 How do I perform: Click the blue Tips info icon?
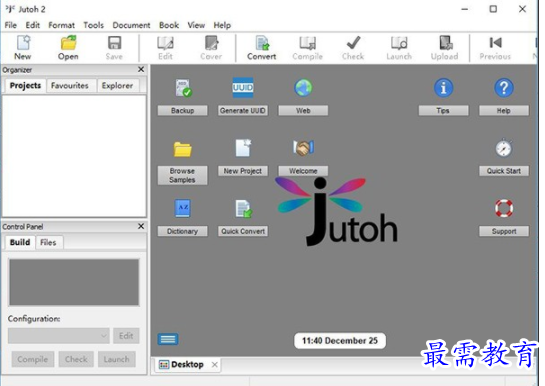pos(444,88)
